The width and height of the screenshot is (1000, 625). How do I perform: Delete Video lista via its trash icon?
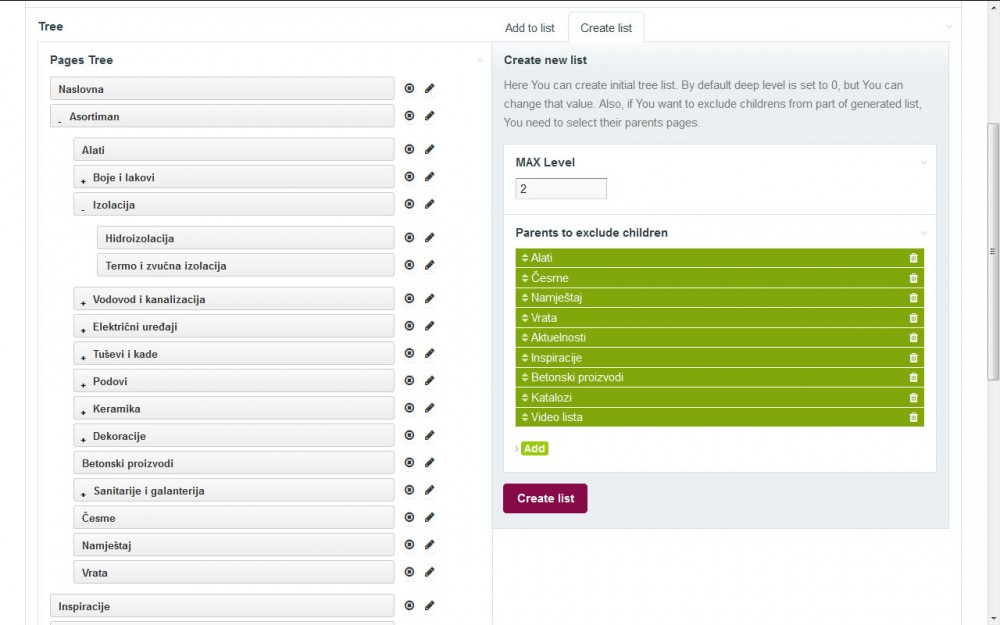912,417
